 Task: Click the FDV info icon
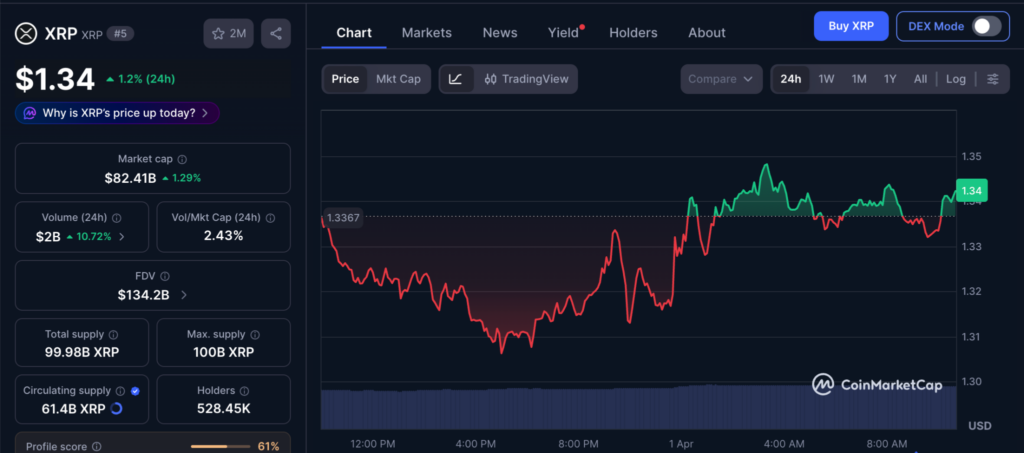pyautogui.click(x=165, y=276)
